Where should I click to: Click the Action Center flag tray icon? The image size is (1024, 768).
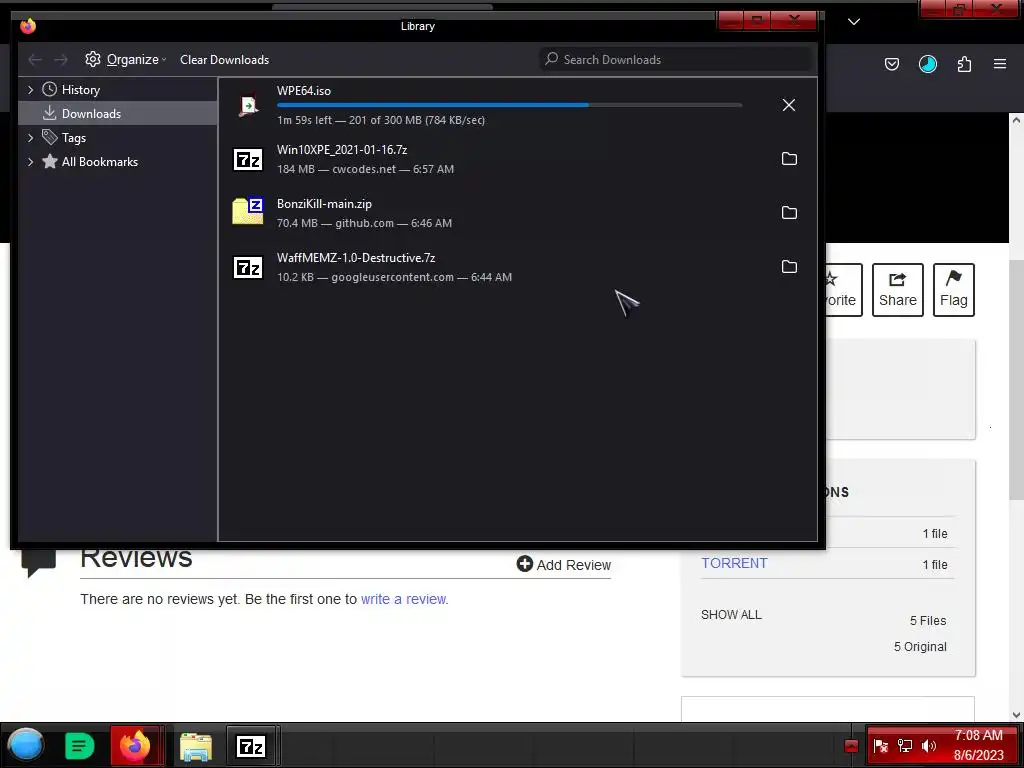tap(880, 746)
